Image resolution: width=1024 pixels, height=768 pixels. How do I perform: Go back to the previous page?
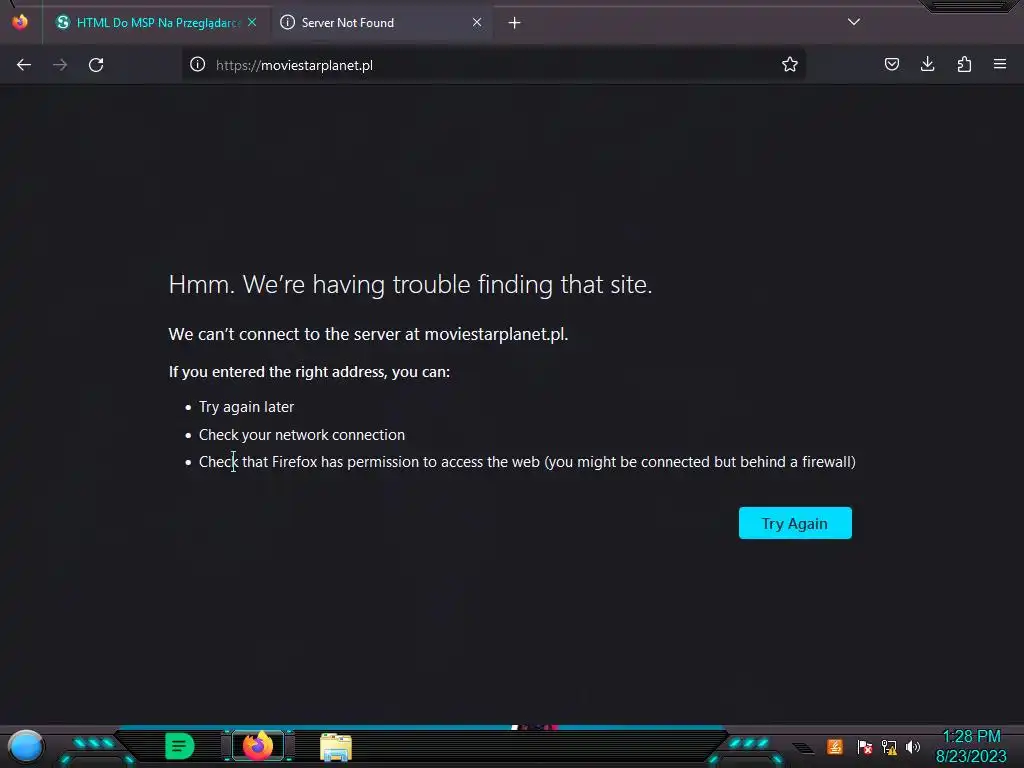pos(24,65)
